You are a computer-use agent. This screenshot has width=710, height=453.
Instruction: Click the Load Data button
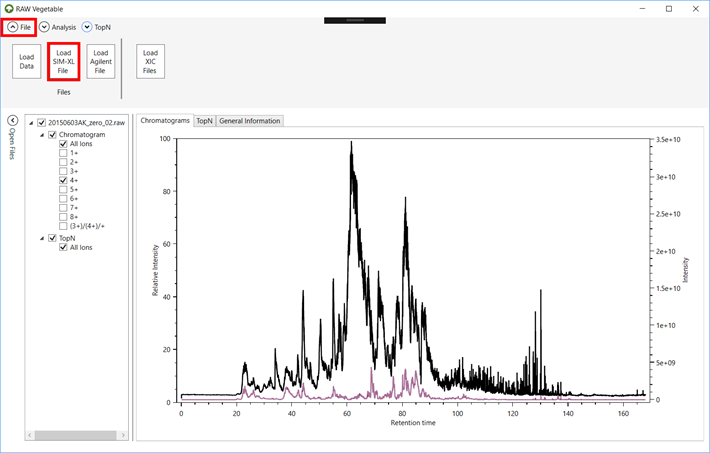click(x=27, y=62)
